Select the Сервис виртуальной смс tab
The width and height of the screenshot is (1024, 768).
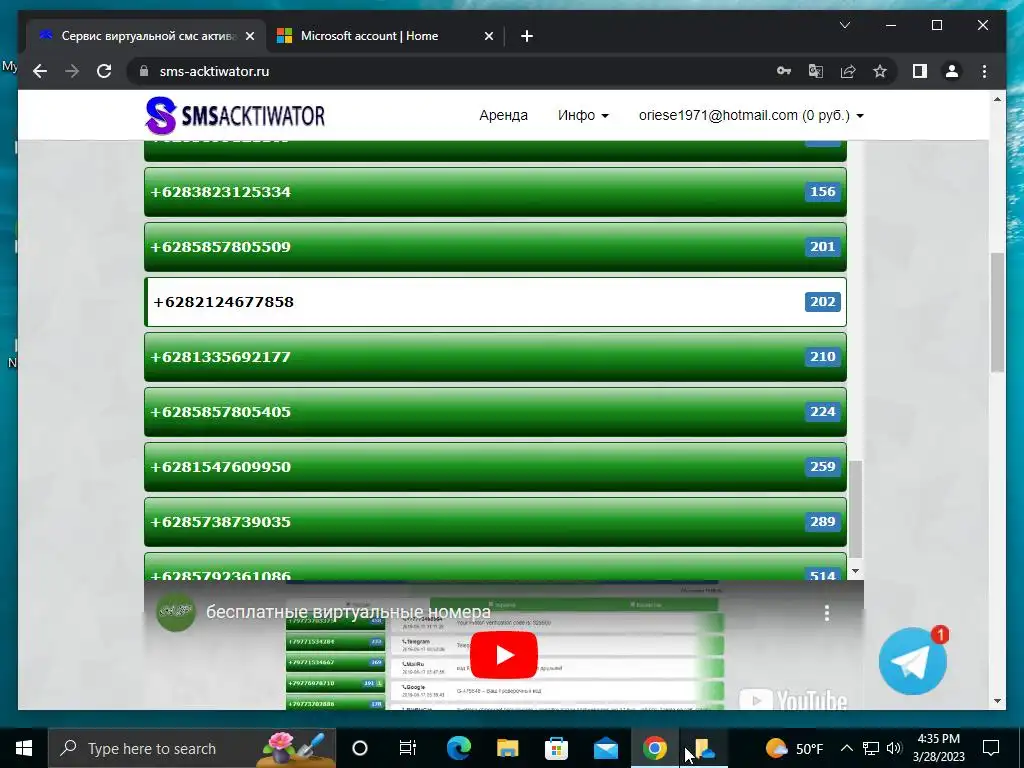146,36
